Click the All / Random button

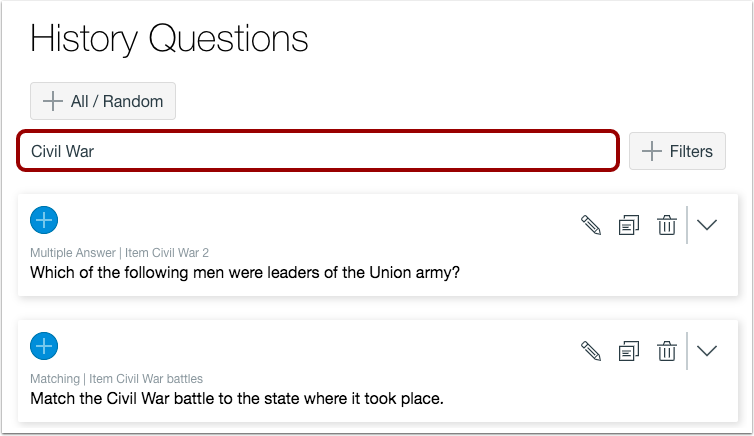click(103, 101)
